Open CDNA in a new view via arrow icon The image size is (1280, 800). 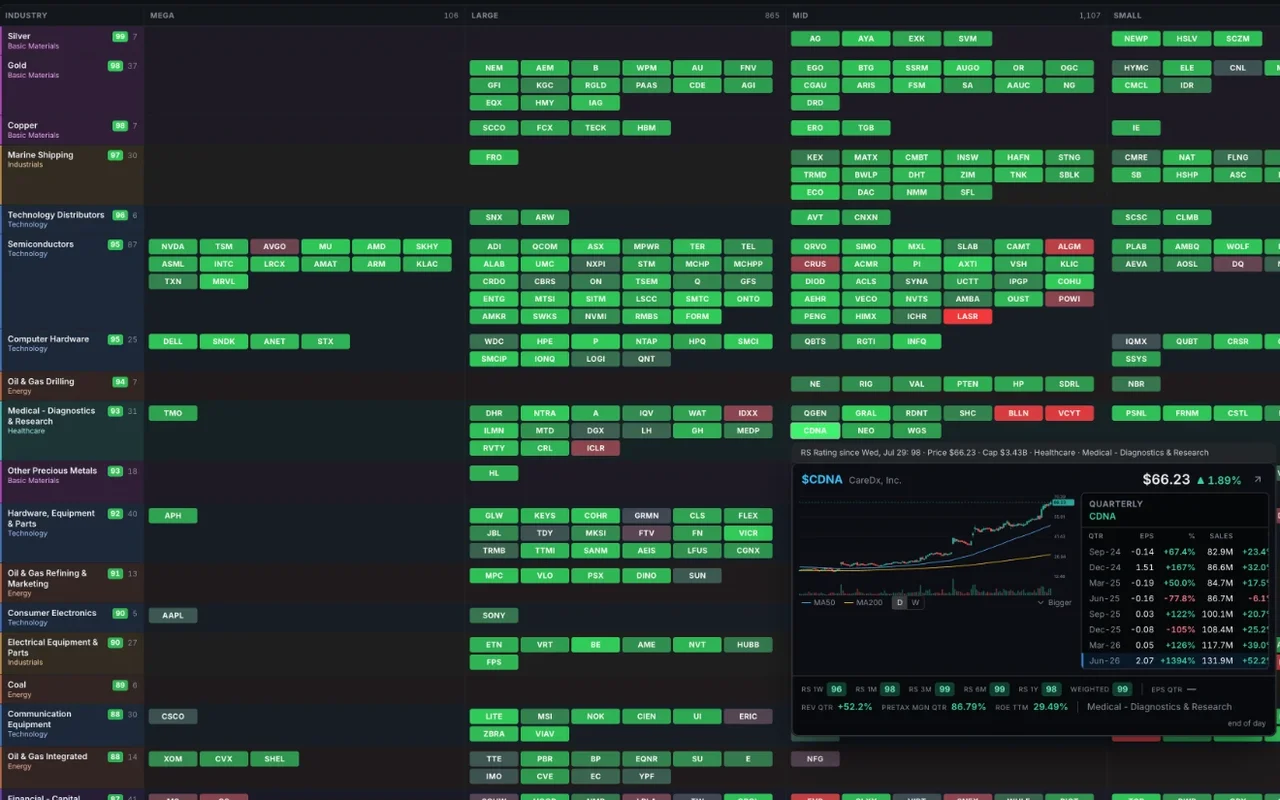[x=1258, y=480]
